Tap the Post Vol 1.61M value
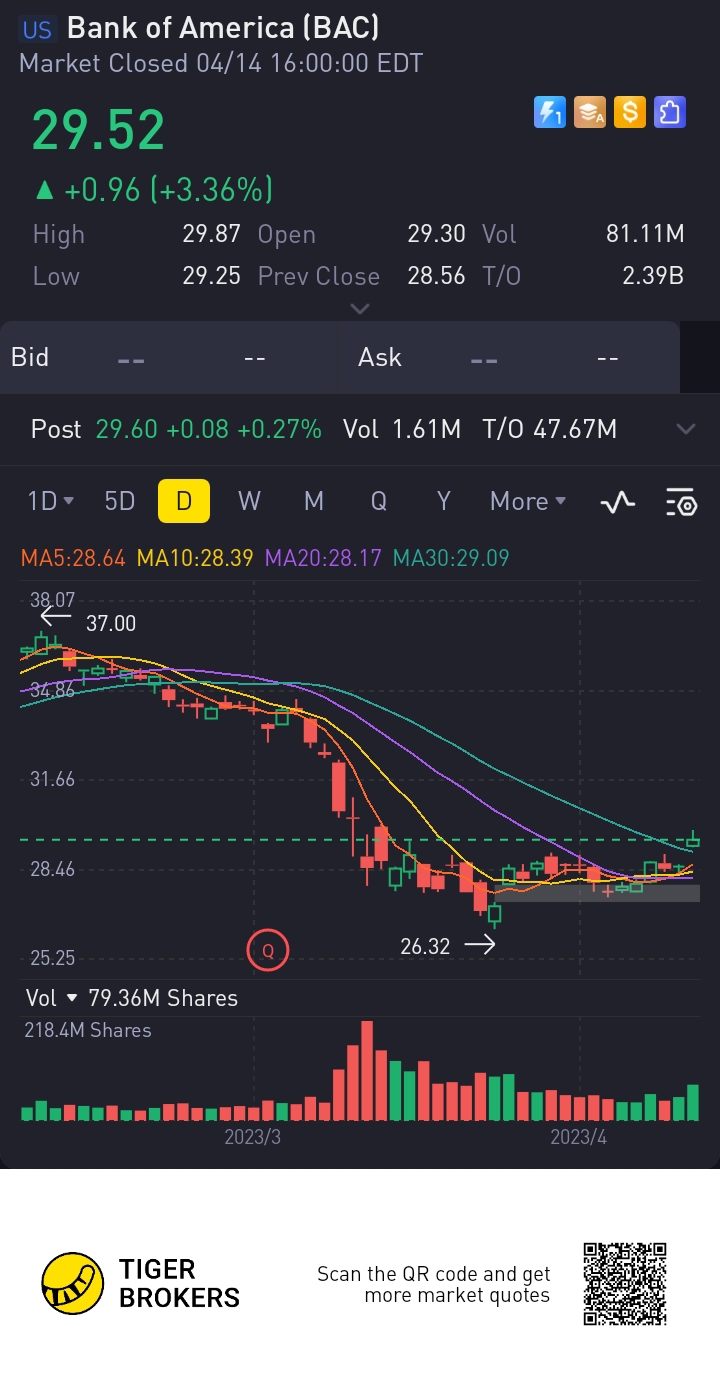Screen dimensions: 720x1399 [x=427, y=430]
